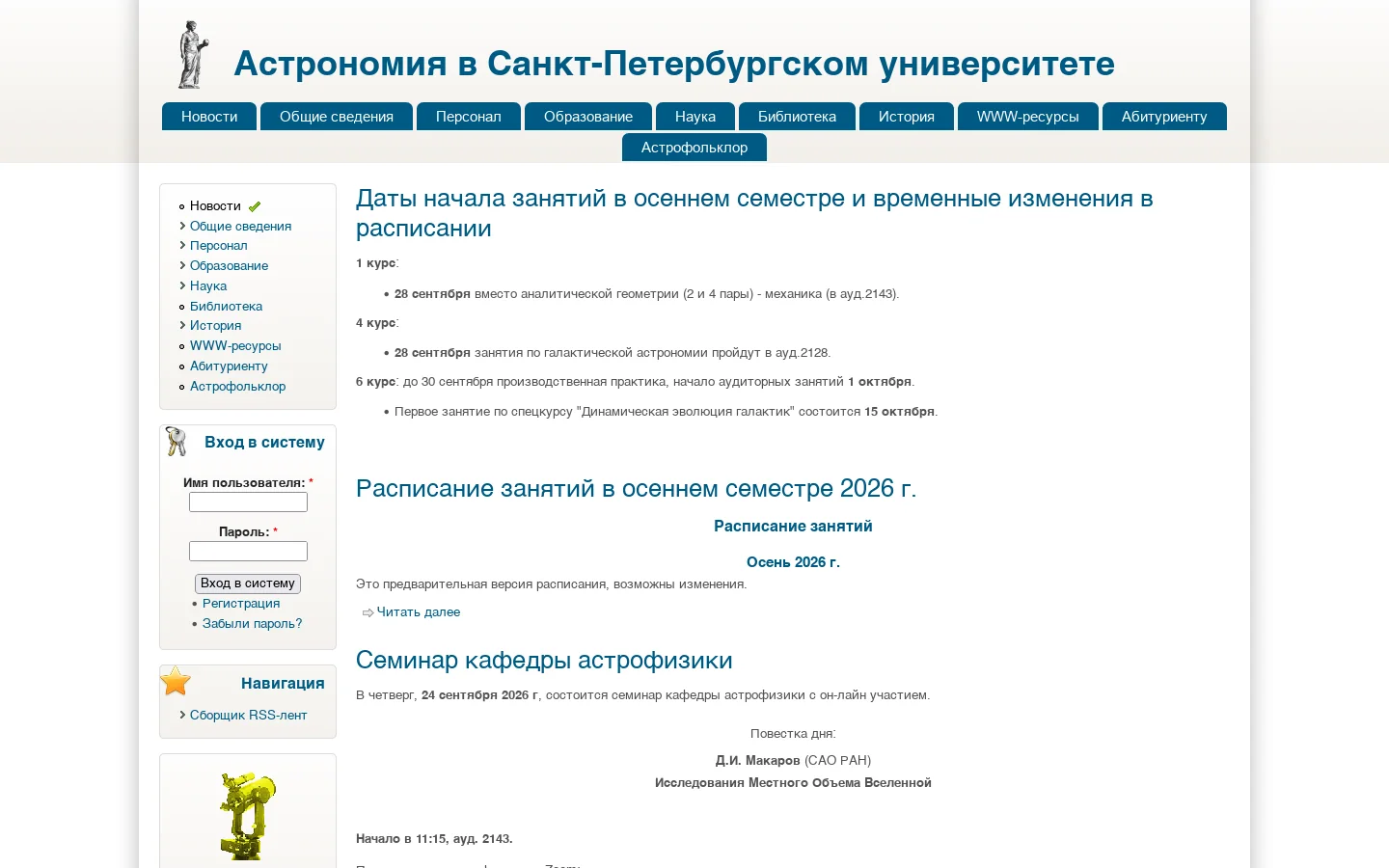Open the Регистрация link
This screenshot has width=1389, height=868.
(x=241, y=603)
